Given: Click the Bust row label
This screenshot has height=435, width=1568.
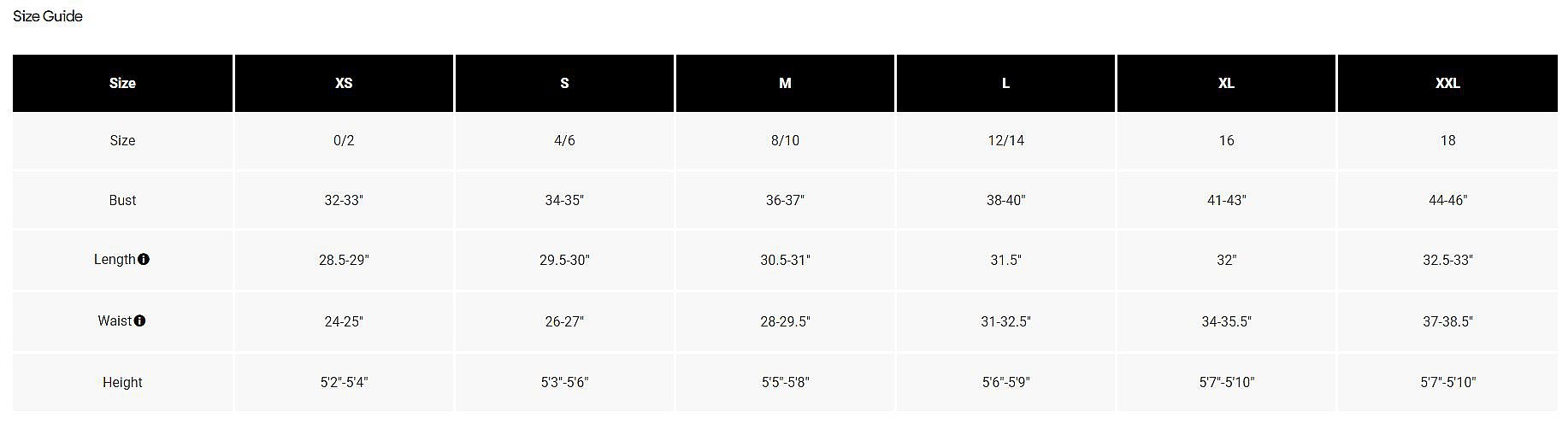Looking at the screenshot, I should pos(122,200).
